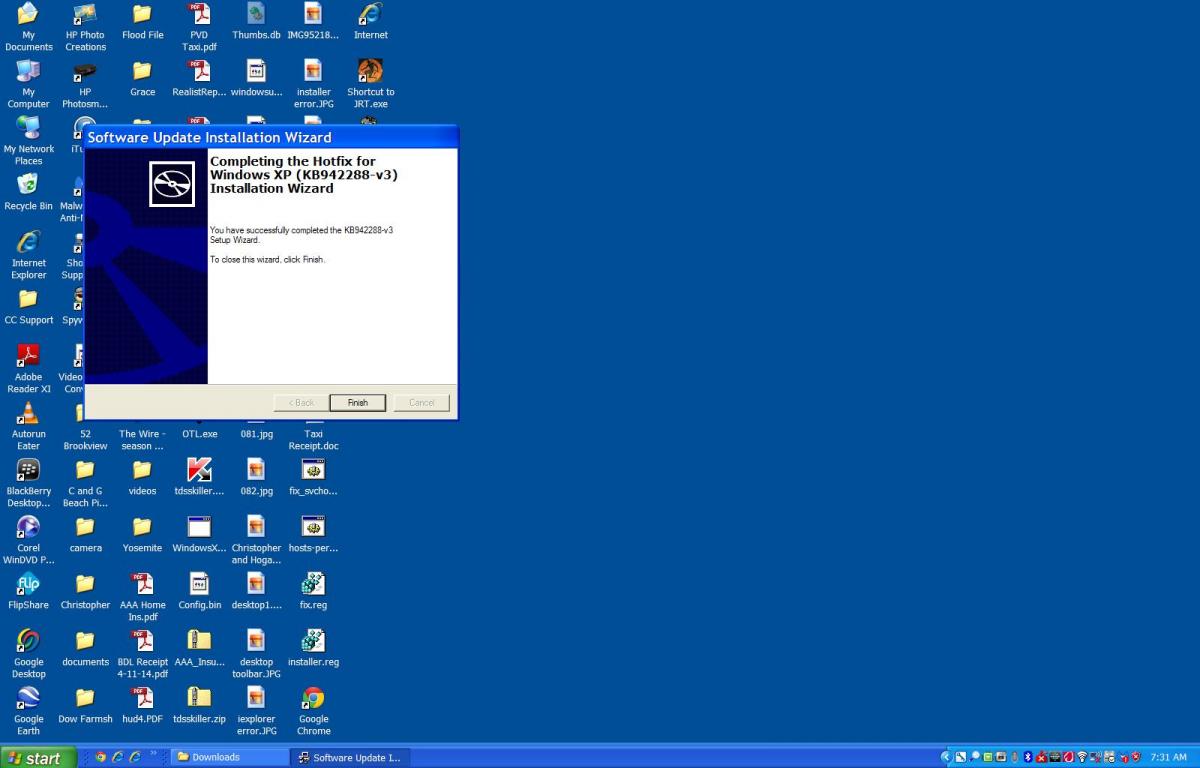The width and height of the screenshot is (1200, 768).
Task: Select the camera folder
Action: coord(85,535)
